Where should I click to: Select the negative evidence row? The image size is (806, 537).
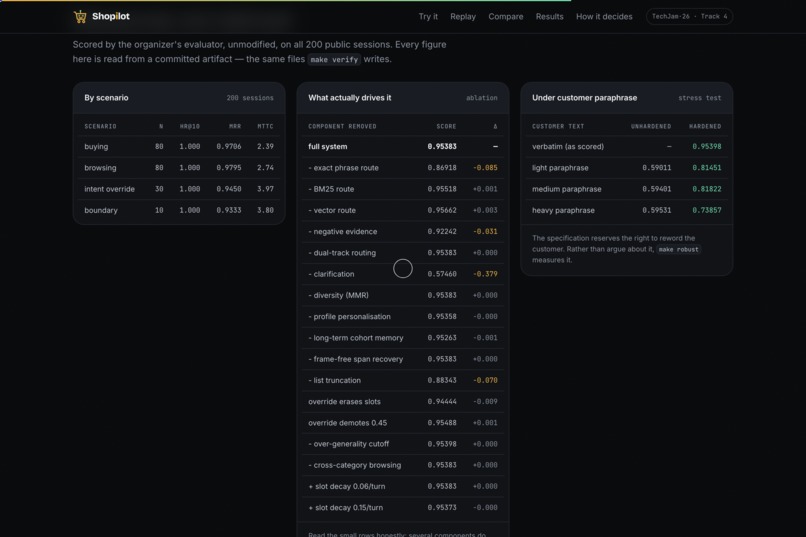click(x=403, y=231)
